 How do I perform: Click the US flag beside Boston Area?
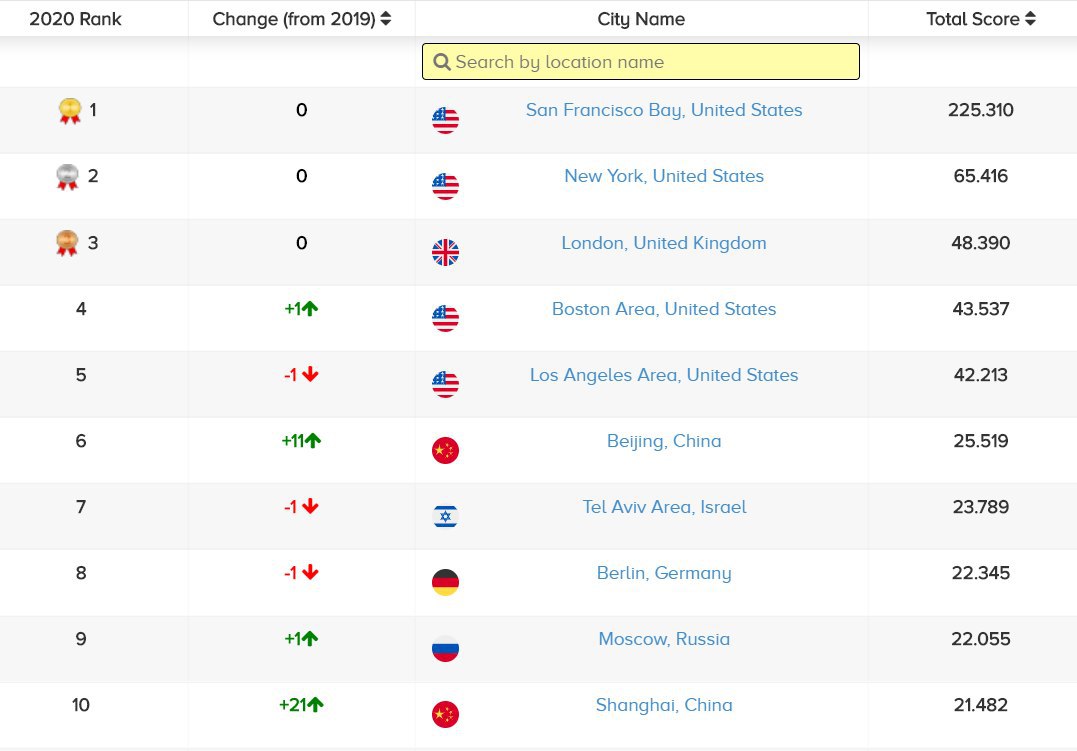click(x=445, y=319)
